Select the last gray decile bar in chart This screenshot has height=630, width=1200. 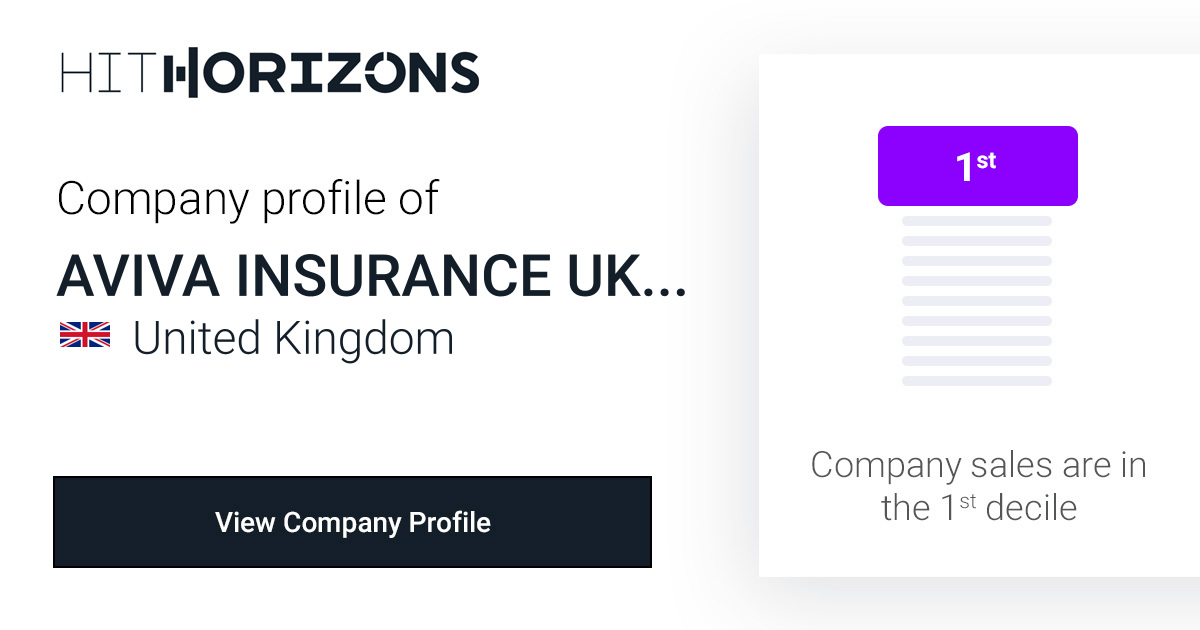(977, 381)
